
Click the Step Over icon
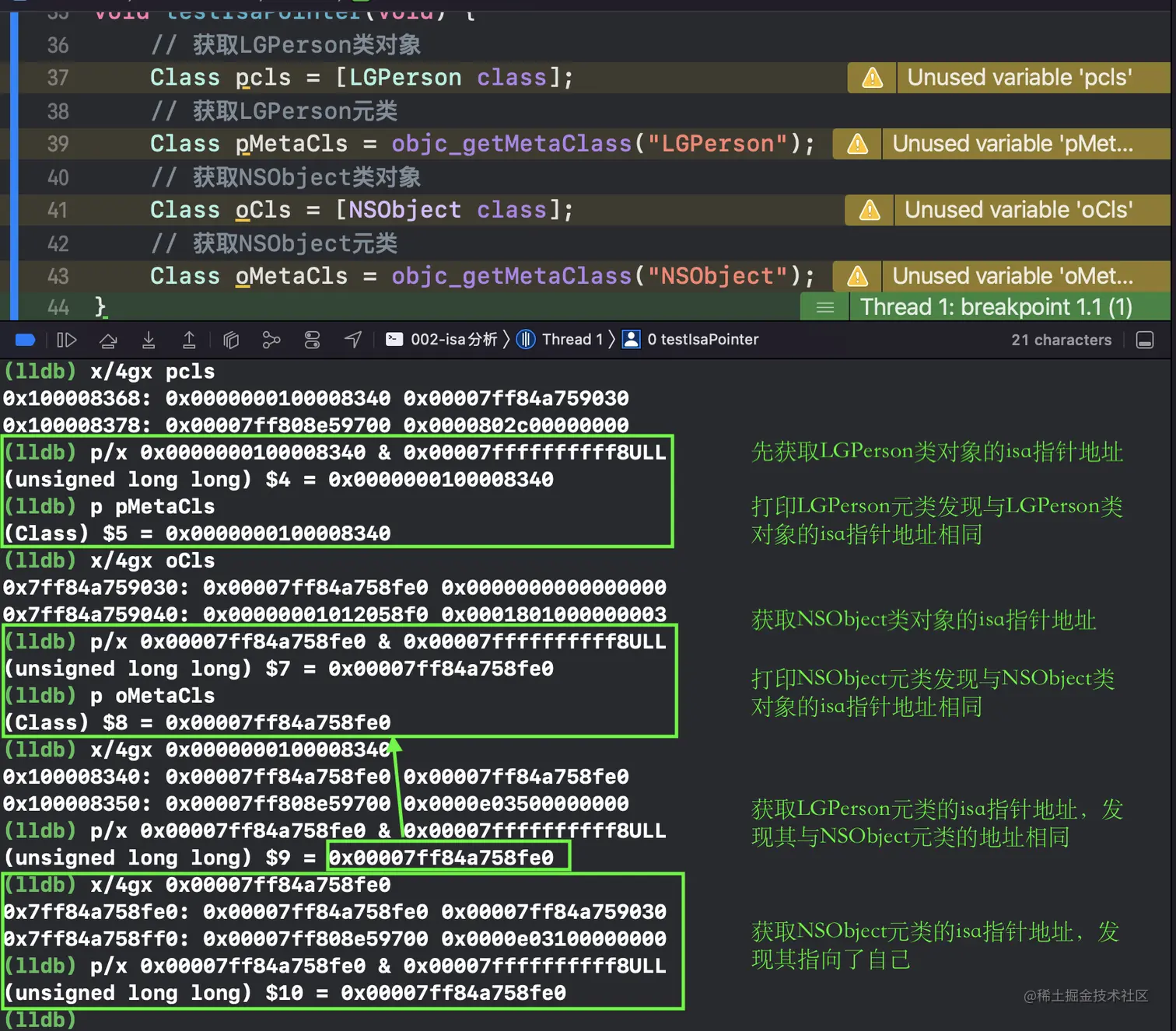click(x=108, y=340)
